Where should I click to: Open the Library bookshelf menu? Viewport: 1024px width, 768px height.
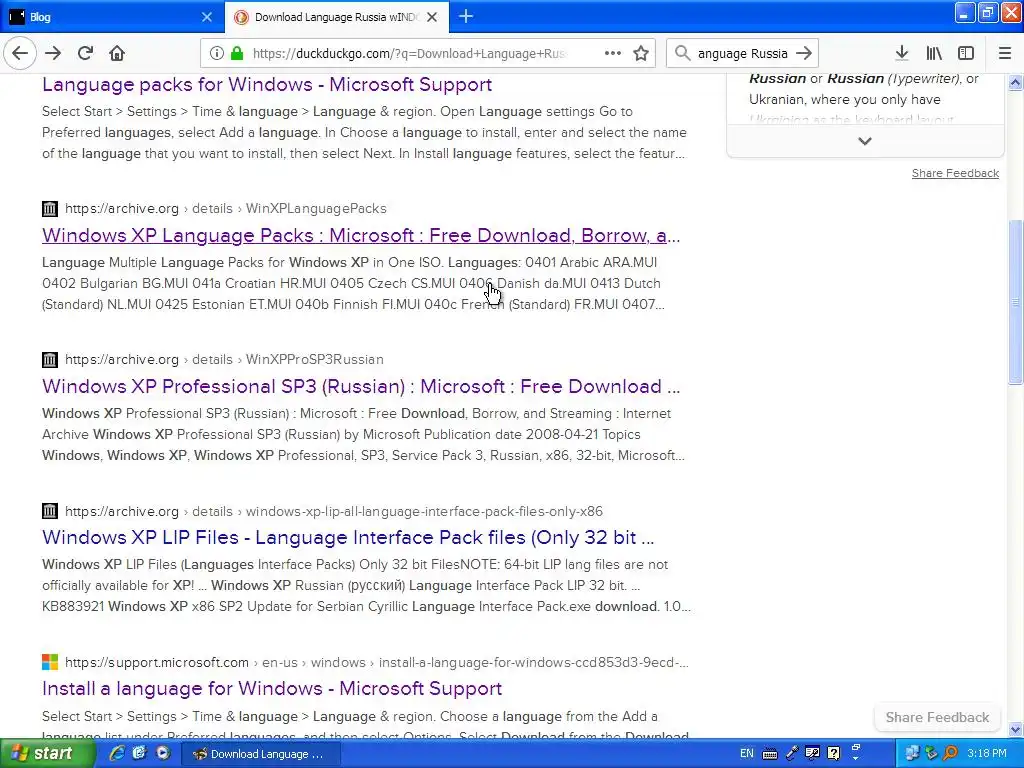(x=934, y=54)
